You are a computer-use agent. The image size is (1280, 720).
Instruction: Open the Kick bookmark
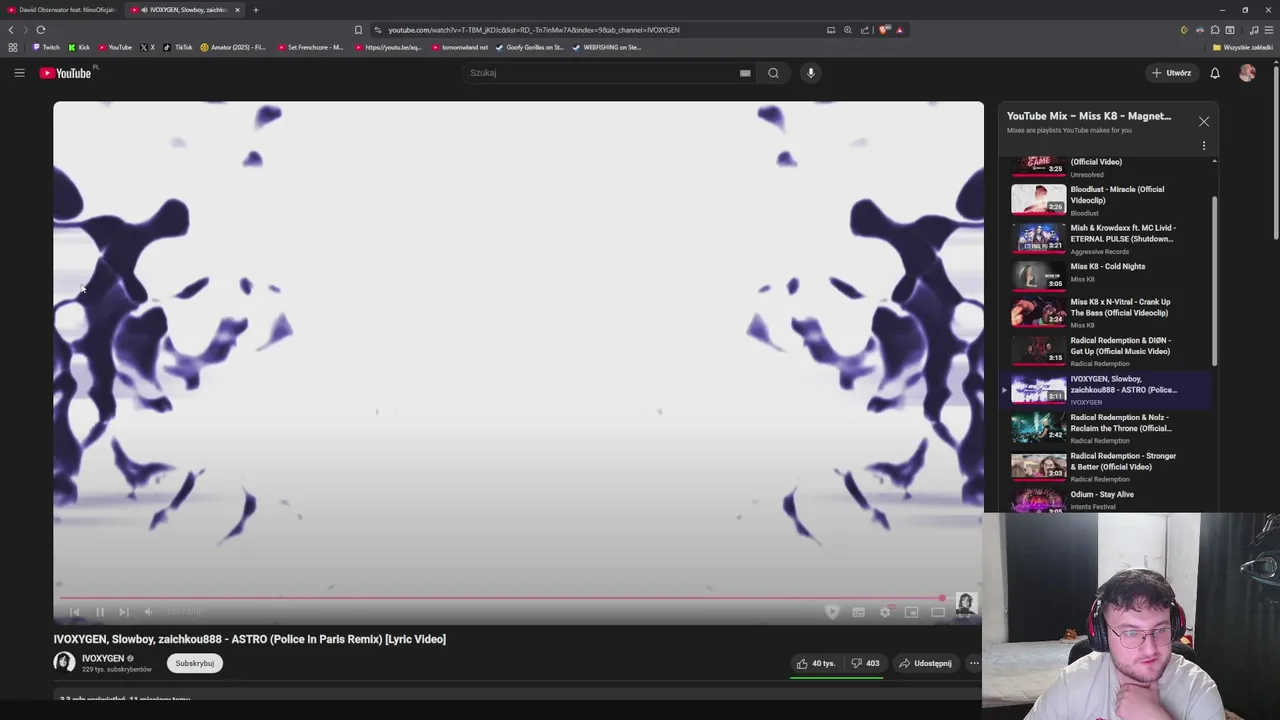[79, 47]
